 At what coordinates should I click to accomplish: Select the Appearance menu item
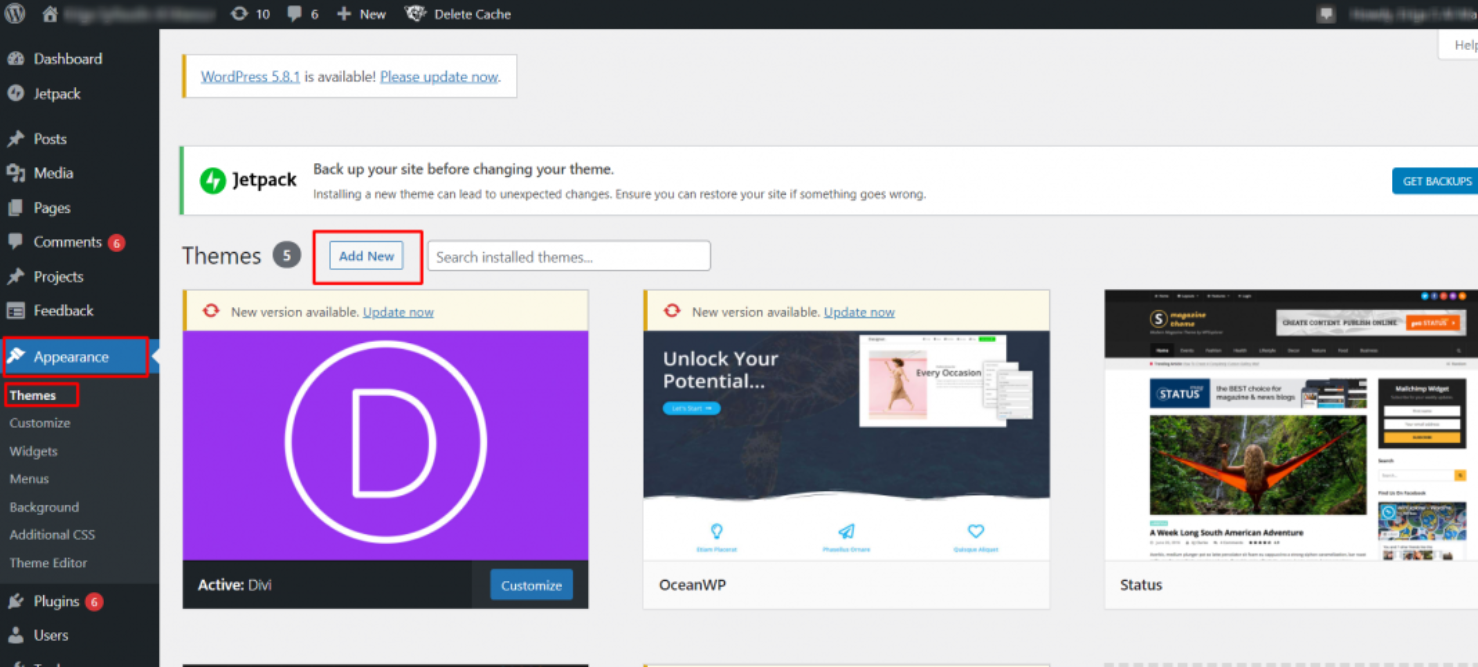(74, 357)
